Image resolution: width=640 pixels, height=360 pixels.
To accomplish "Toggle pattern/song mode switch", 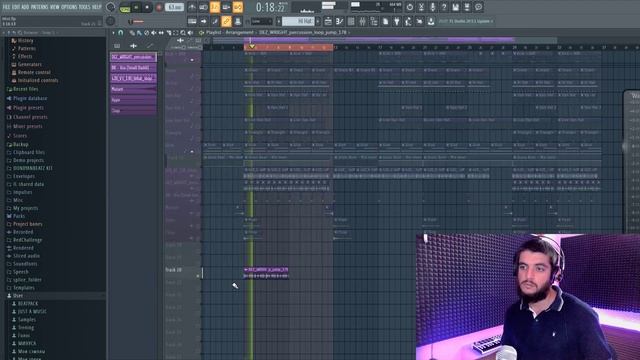I will click(x=124, y=7).
